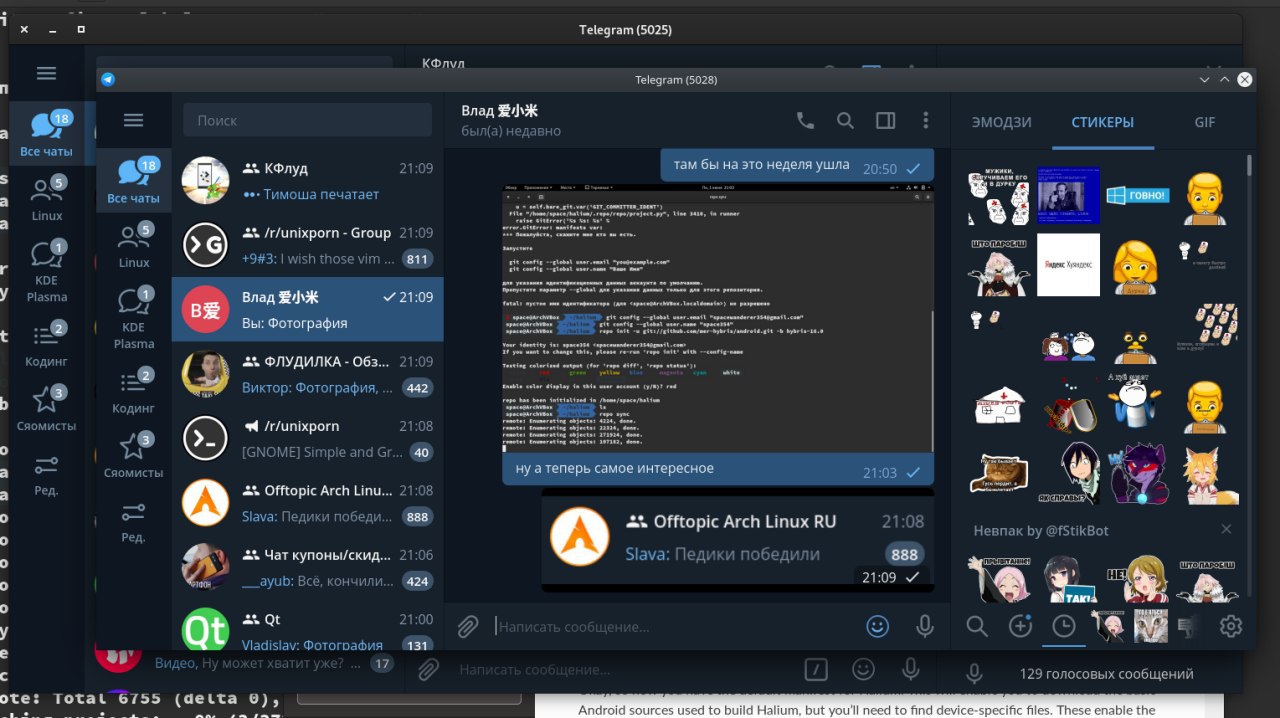Open emoji picker in back Telegram window

coord(863,669)
